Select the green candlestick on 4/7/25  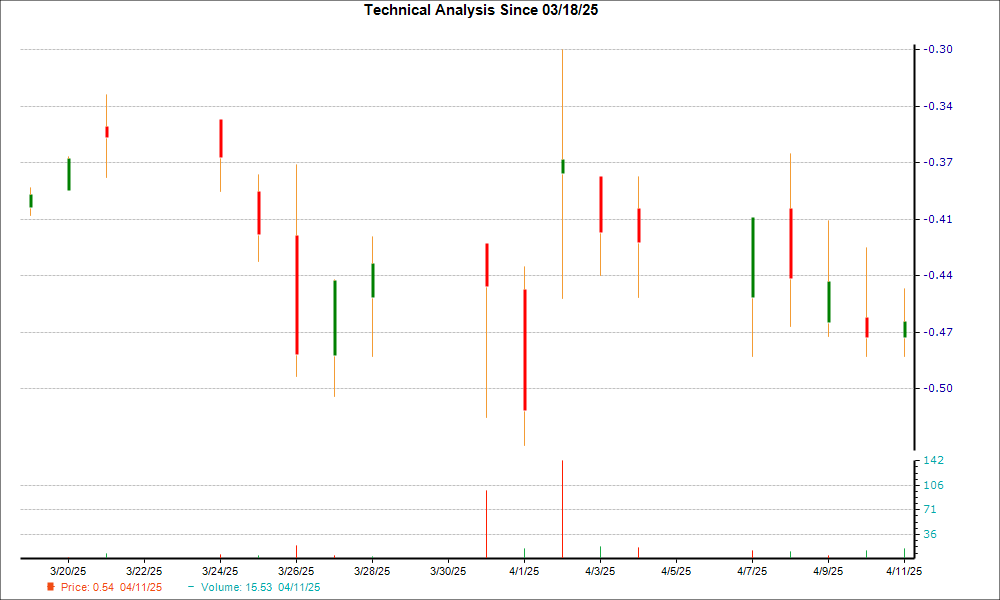[752, 257]
